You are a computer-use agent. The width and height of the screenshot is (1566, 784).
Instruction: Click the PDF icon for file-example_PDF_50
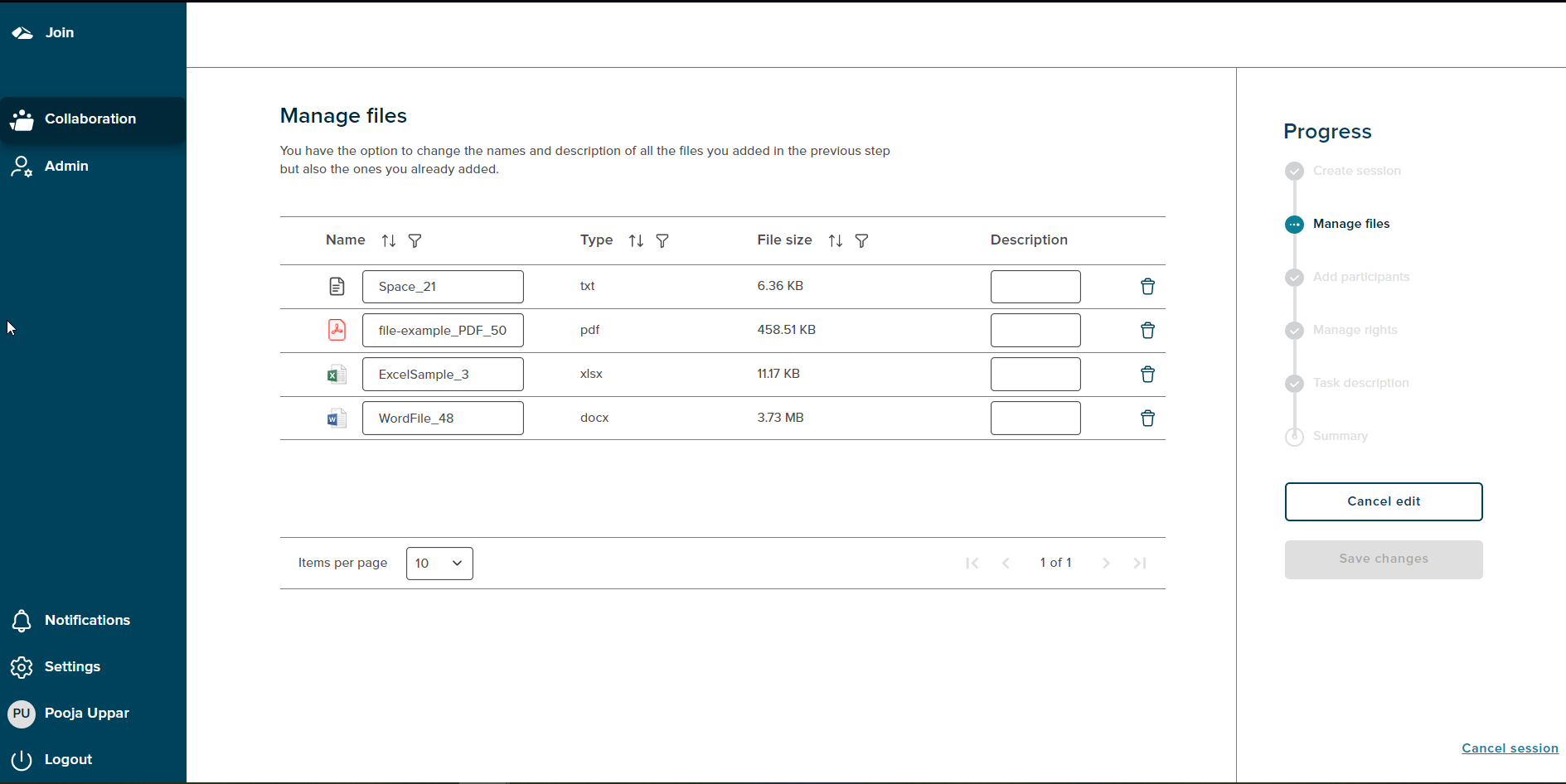coord(337,330)
